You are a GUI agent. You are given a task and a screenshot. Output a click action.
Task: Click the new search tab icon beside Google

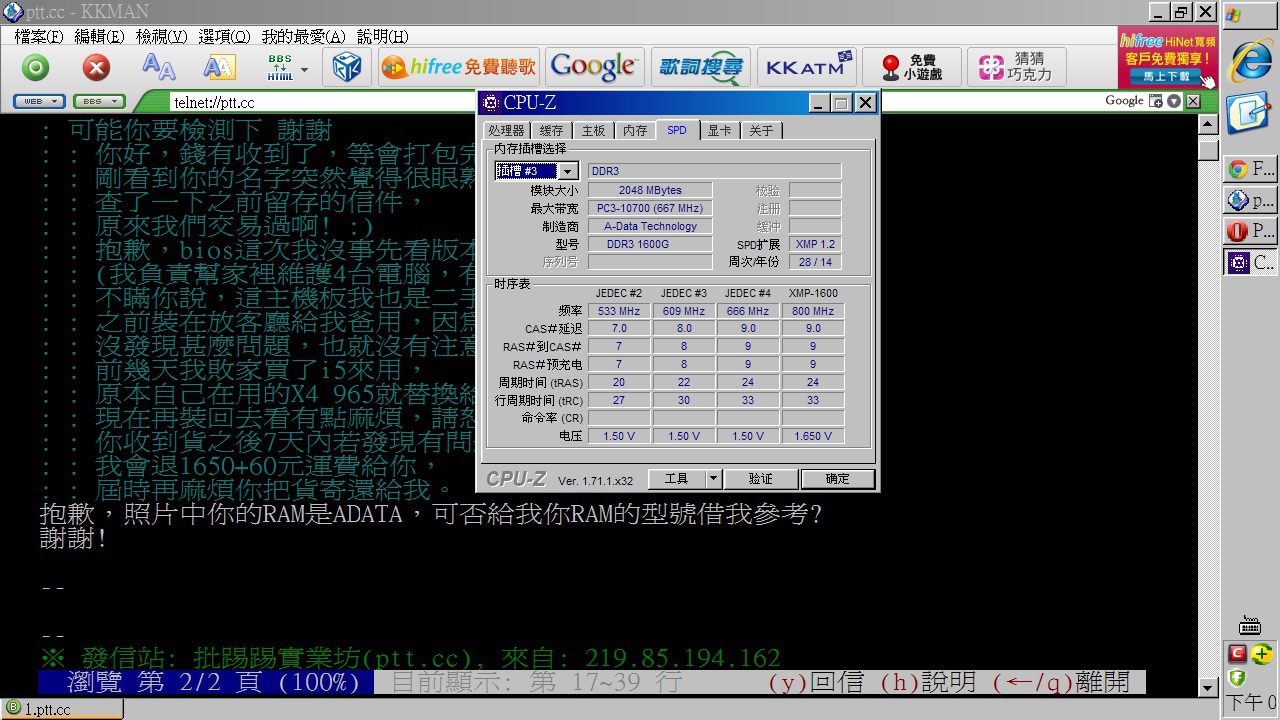click(x=1156, y=101)
